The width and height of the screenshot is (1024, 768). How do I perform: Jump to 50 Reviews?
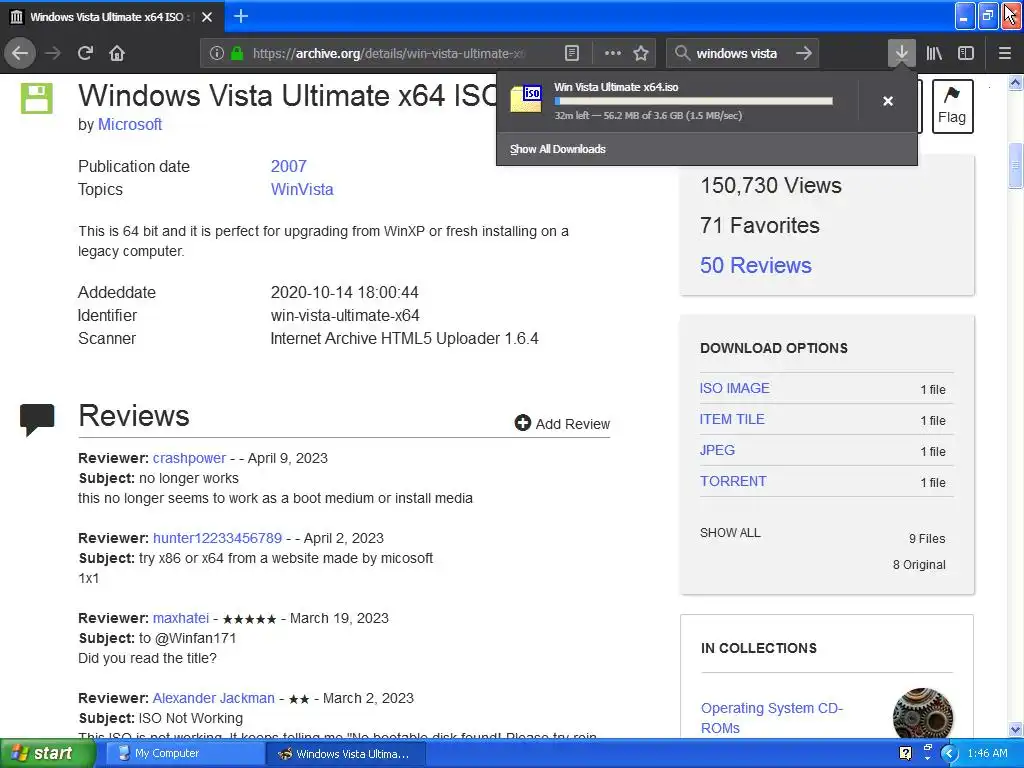756,265
